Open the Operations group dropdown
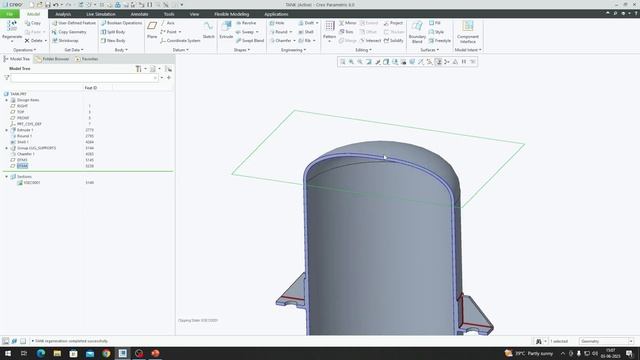 point(24,50)
